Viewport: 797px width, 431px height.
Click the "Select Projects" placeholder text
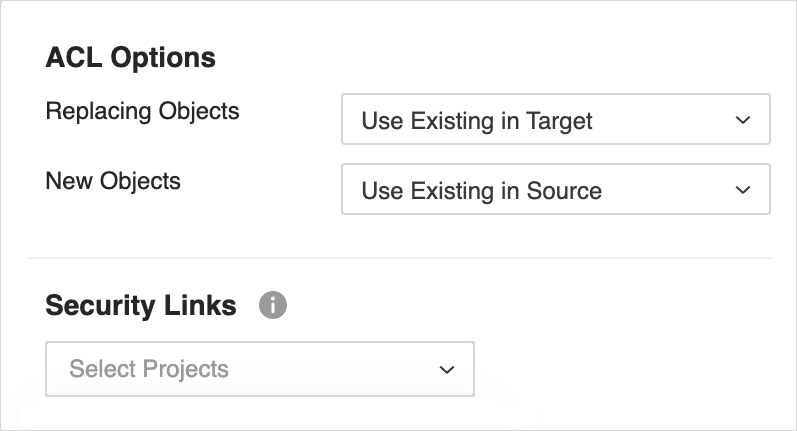(x=149, y=369)
